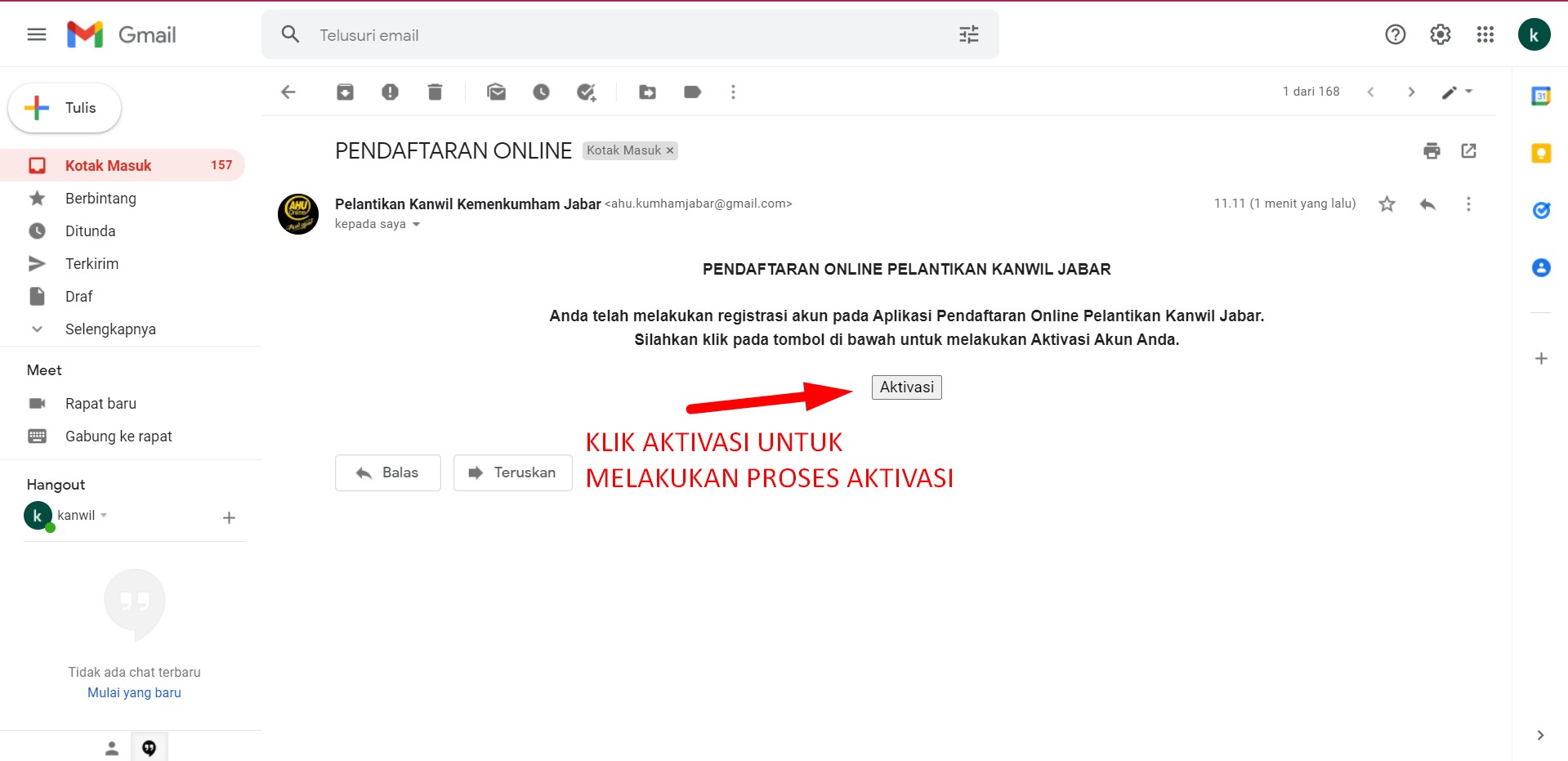Screen dimensions: 1568x761
Task: Expand Selengkapnya in the sidebar
Action: pos(110,329)
